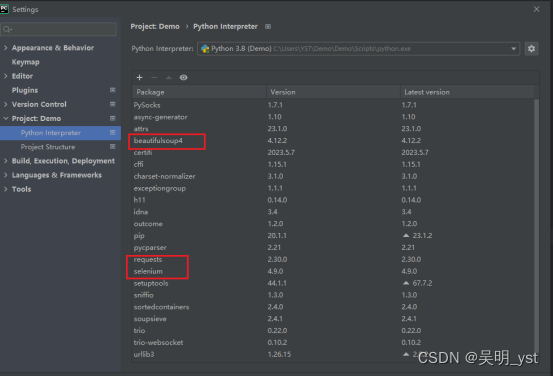Click in the settings search field
The width and height of the screenshot is (554, 376).
pos(59,29)
